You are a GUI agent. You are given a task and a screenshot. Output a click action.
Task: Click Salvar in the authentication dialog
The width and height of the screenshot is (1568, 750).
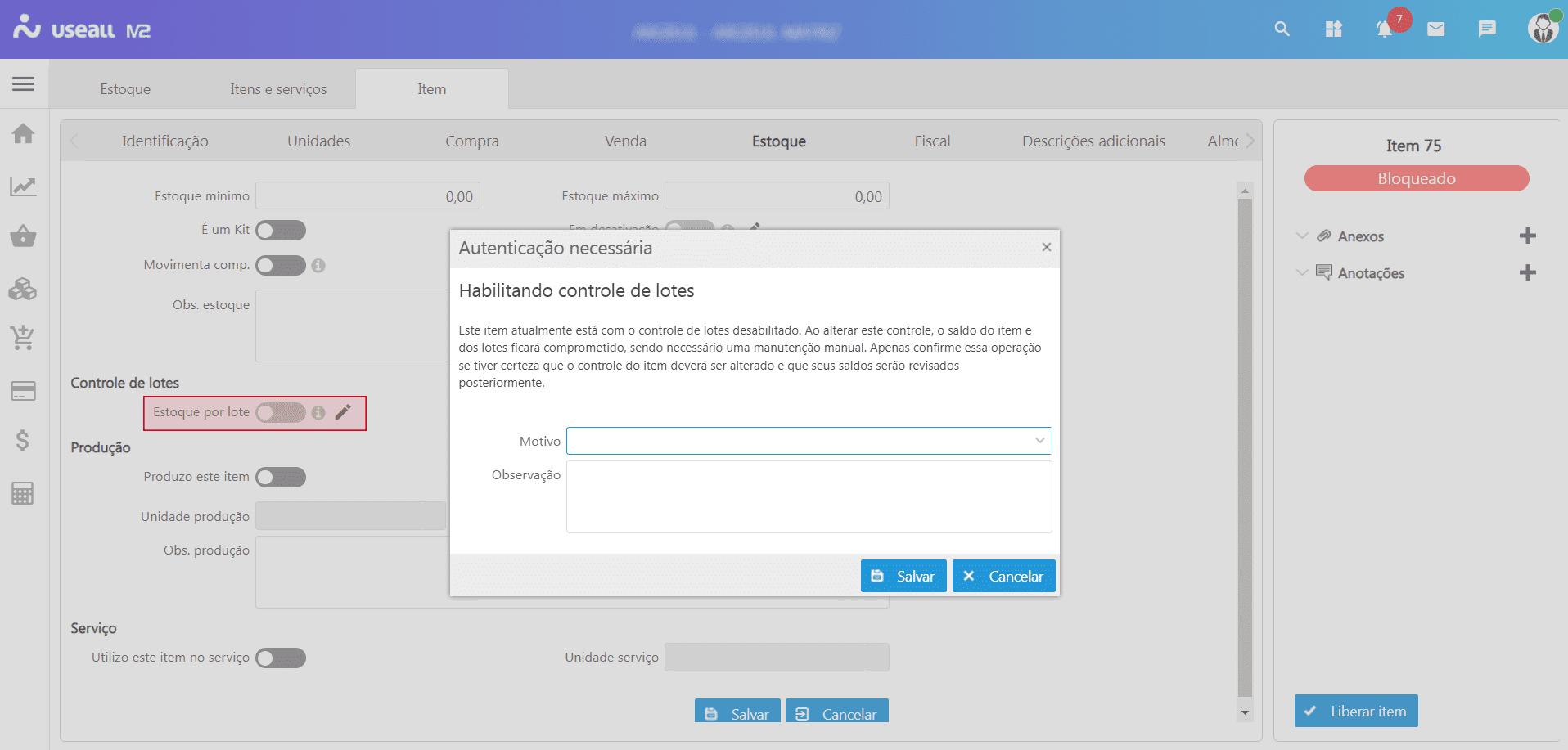(x=903, y=576)
